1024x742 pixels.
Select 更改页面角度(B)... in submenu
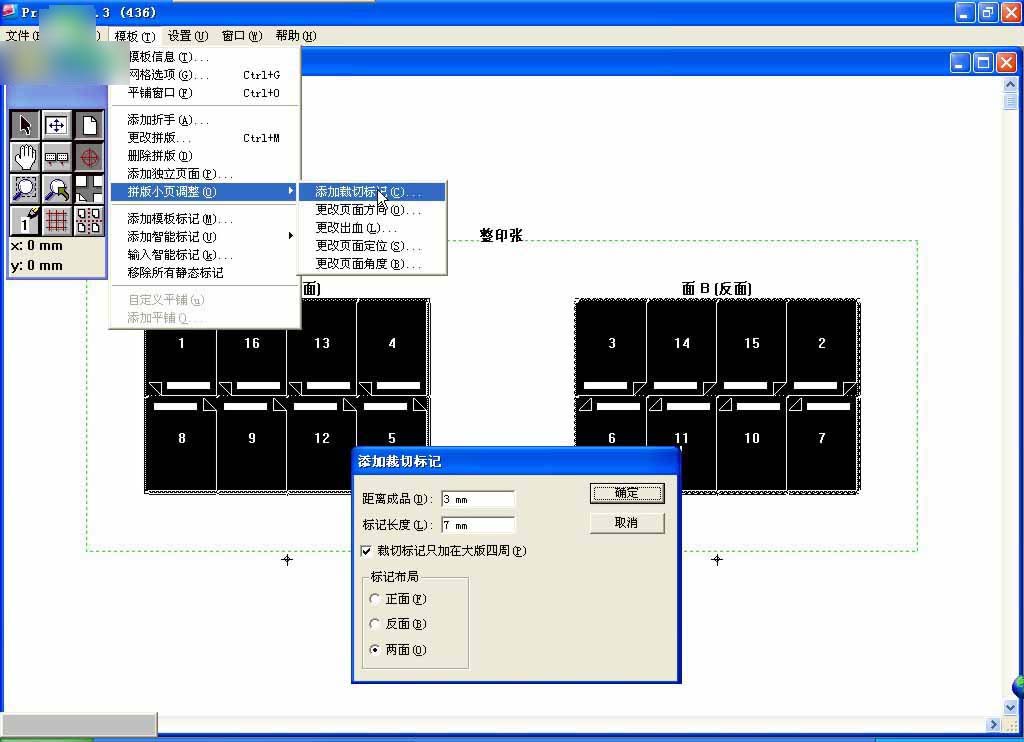372,263
